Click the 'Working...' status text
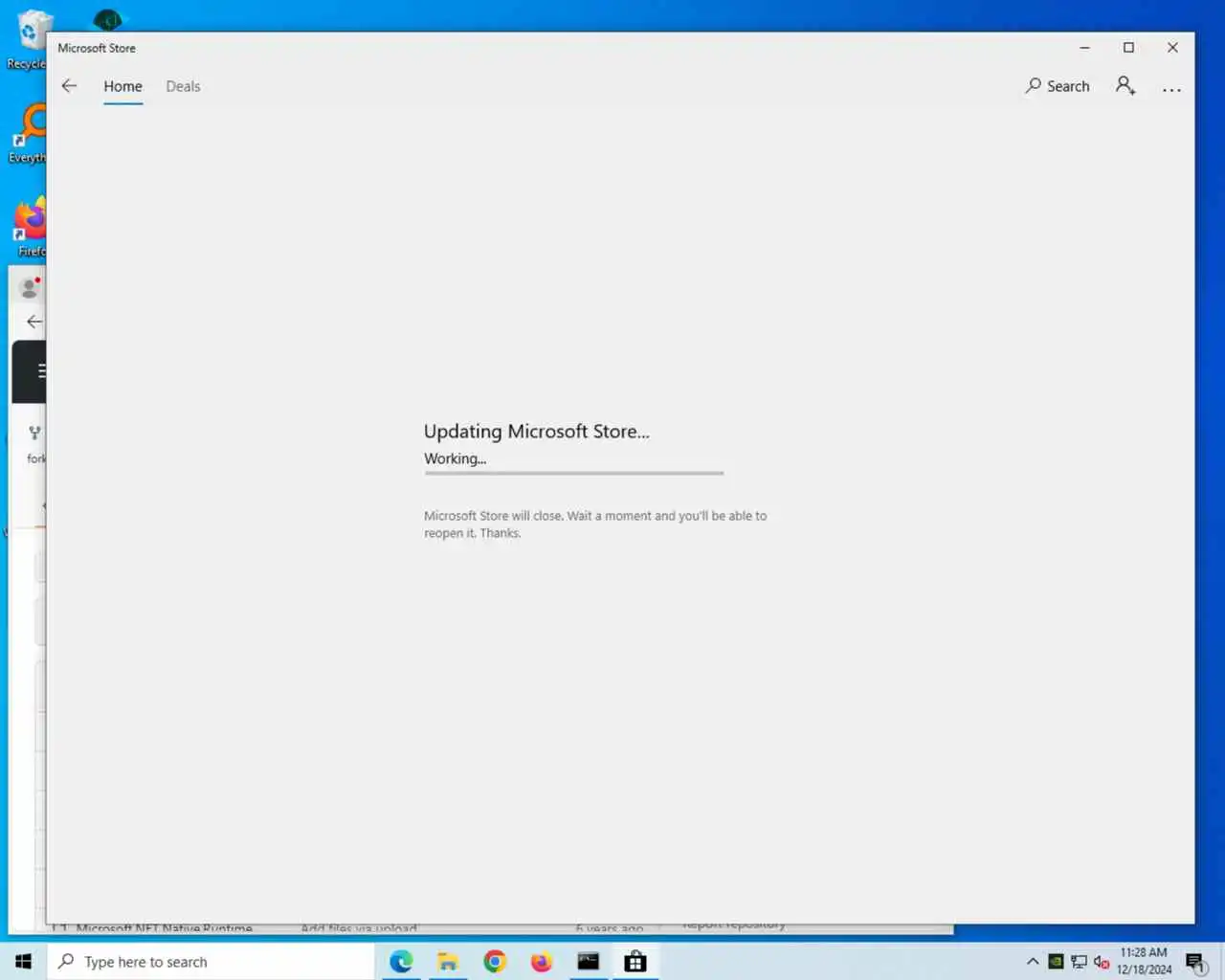Screen dimensions: 1225x980 click(455, 458)
